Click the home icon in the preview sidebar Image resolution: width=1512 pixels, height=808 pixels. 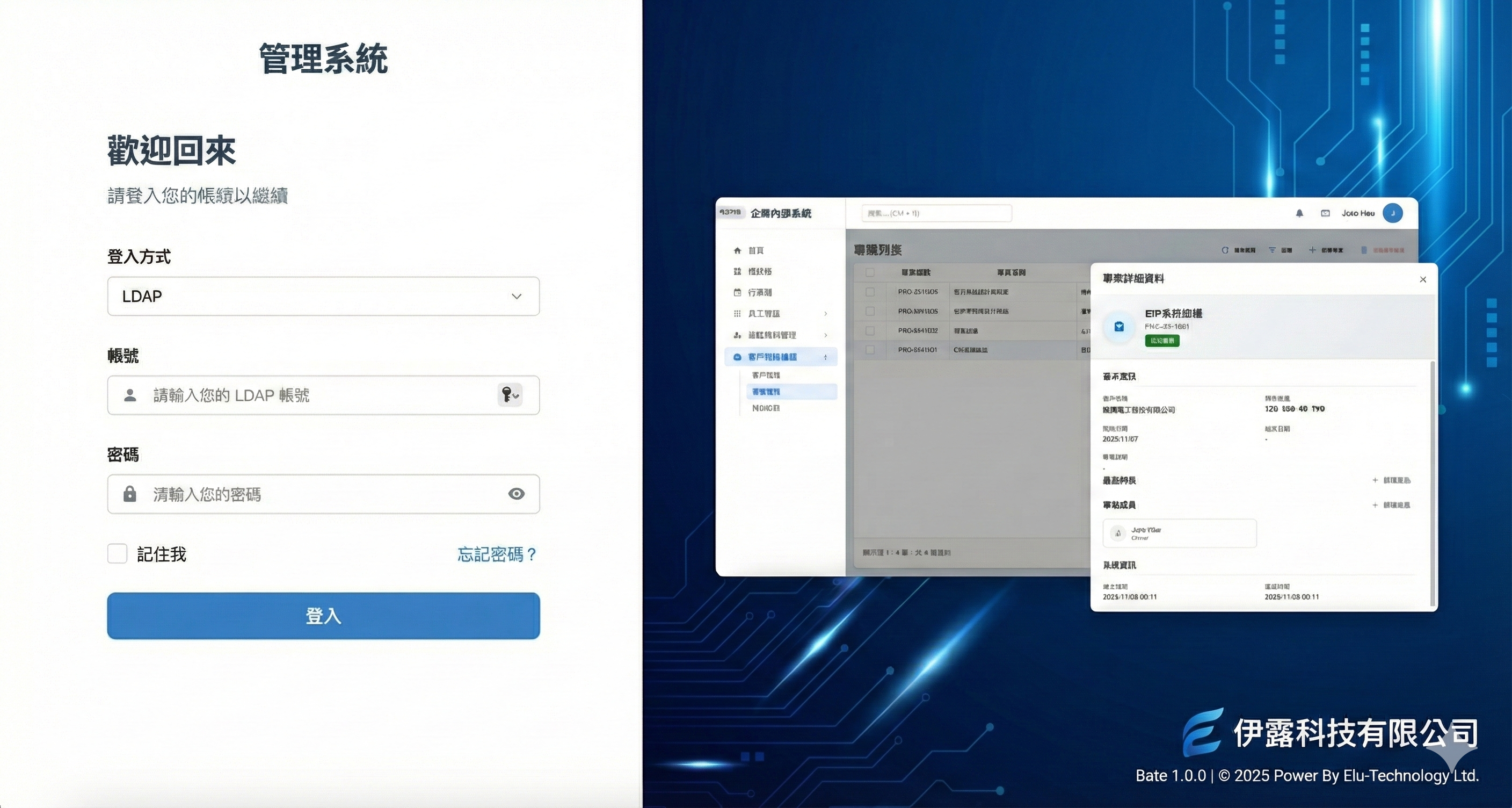point(737,251)
